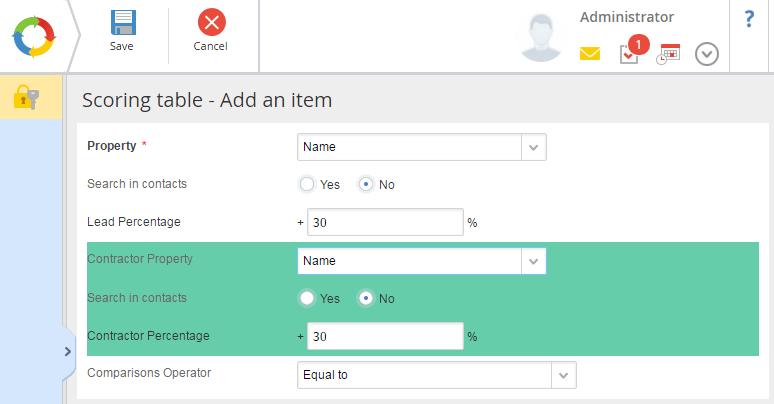
Task: Expand the user menu circled chevron
Action: tap(707, 54)
